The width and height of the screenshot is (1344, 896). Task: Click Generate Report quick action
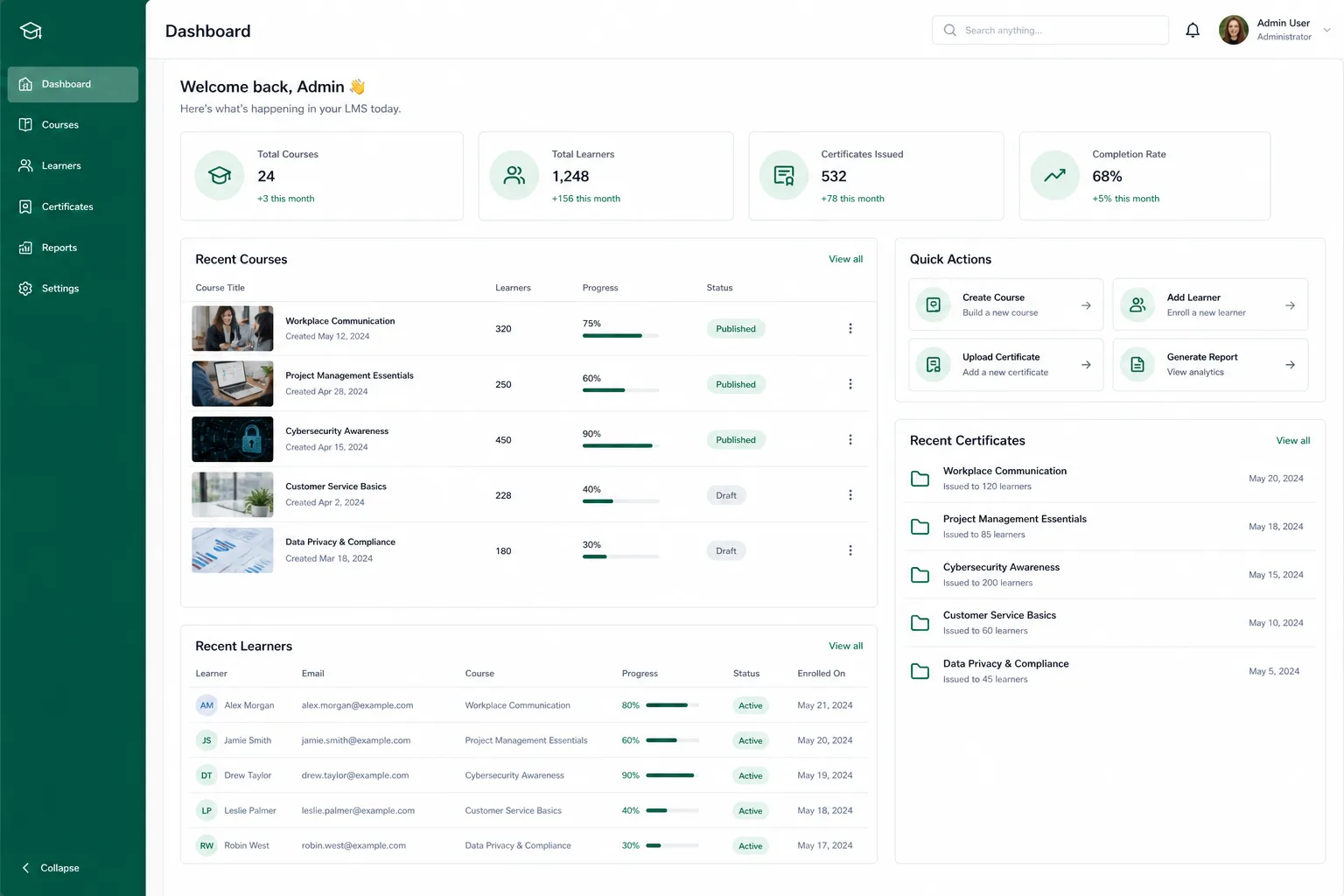1210,364
